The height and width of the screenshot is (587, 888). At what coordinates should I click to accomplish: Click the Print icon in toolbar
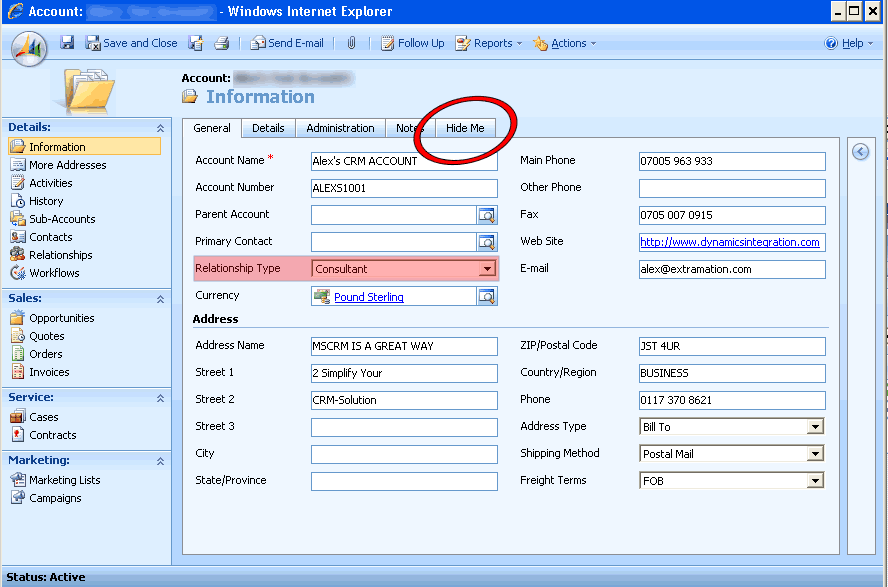click(x=222, y=43)
